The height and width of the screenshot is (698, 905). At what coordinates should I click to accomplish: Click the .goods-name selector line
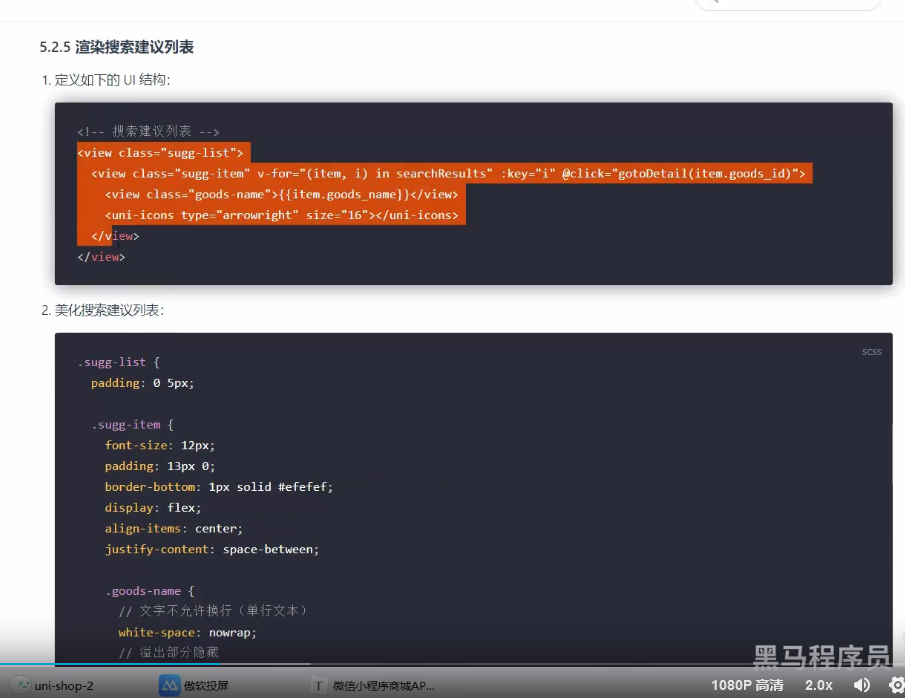tap(149, 591)
